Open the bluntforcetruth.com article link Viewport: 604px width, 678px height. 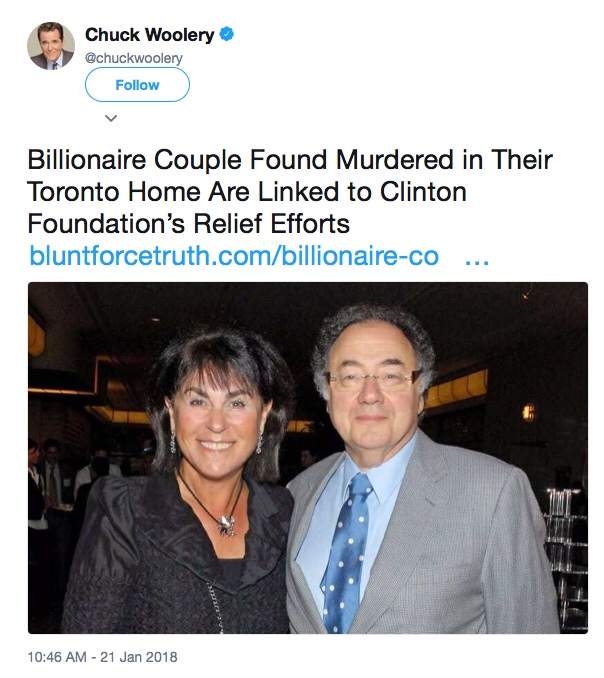pos(234,255)
